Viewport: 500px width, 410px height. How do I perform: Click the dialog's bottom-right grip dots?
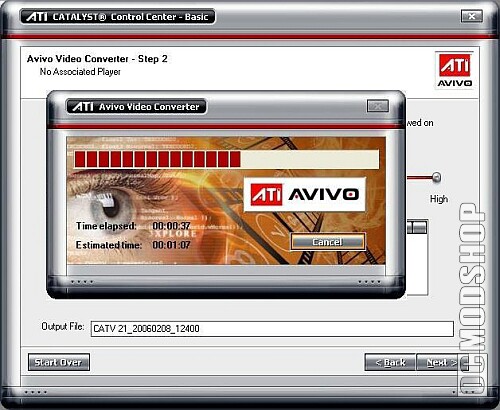tap(369, 282)
